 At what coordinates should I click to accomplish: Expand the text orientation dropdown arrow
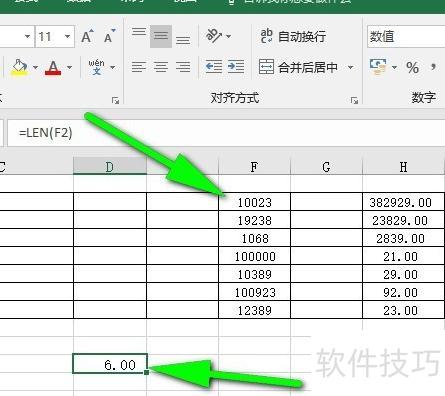[229, 36]
